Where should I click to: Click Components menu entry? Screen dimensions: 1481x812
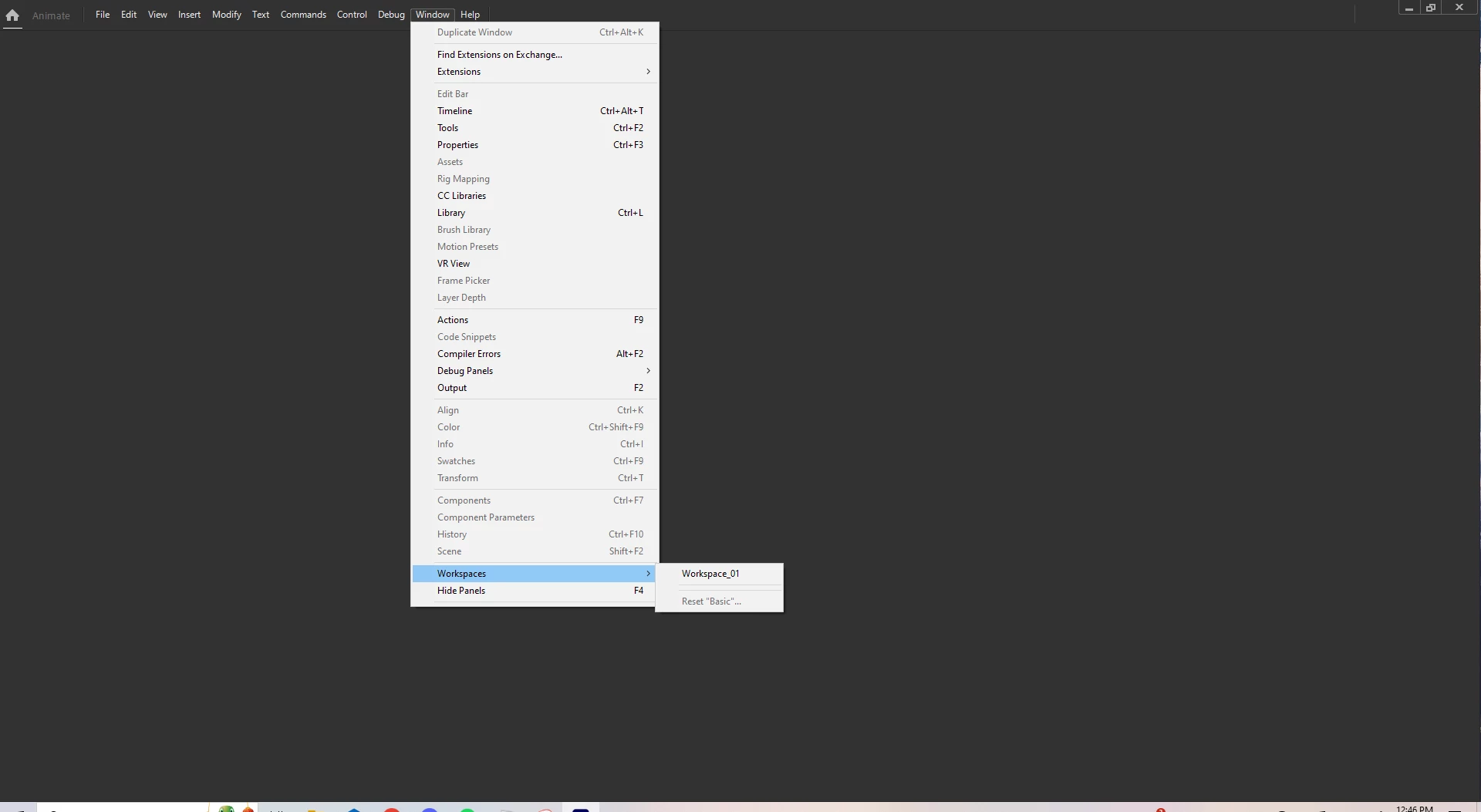coord(534,500)
